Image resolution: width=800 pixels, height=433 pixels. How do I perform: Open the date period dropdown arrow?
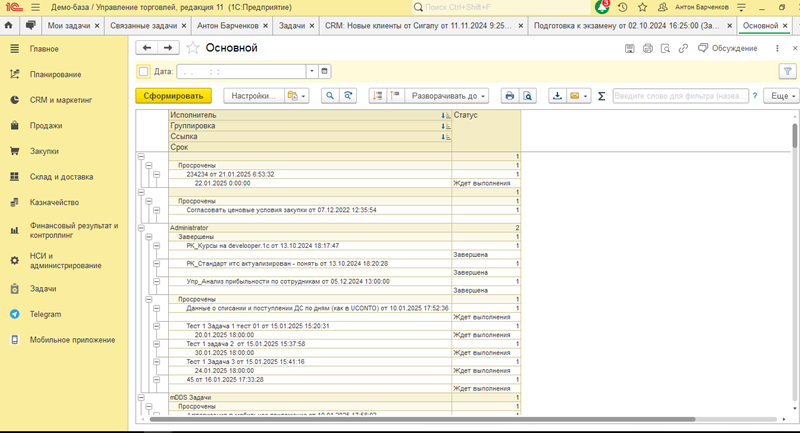312,71
